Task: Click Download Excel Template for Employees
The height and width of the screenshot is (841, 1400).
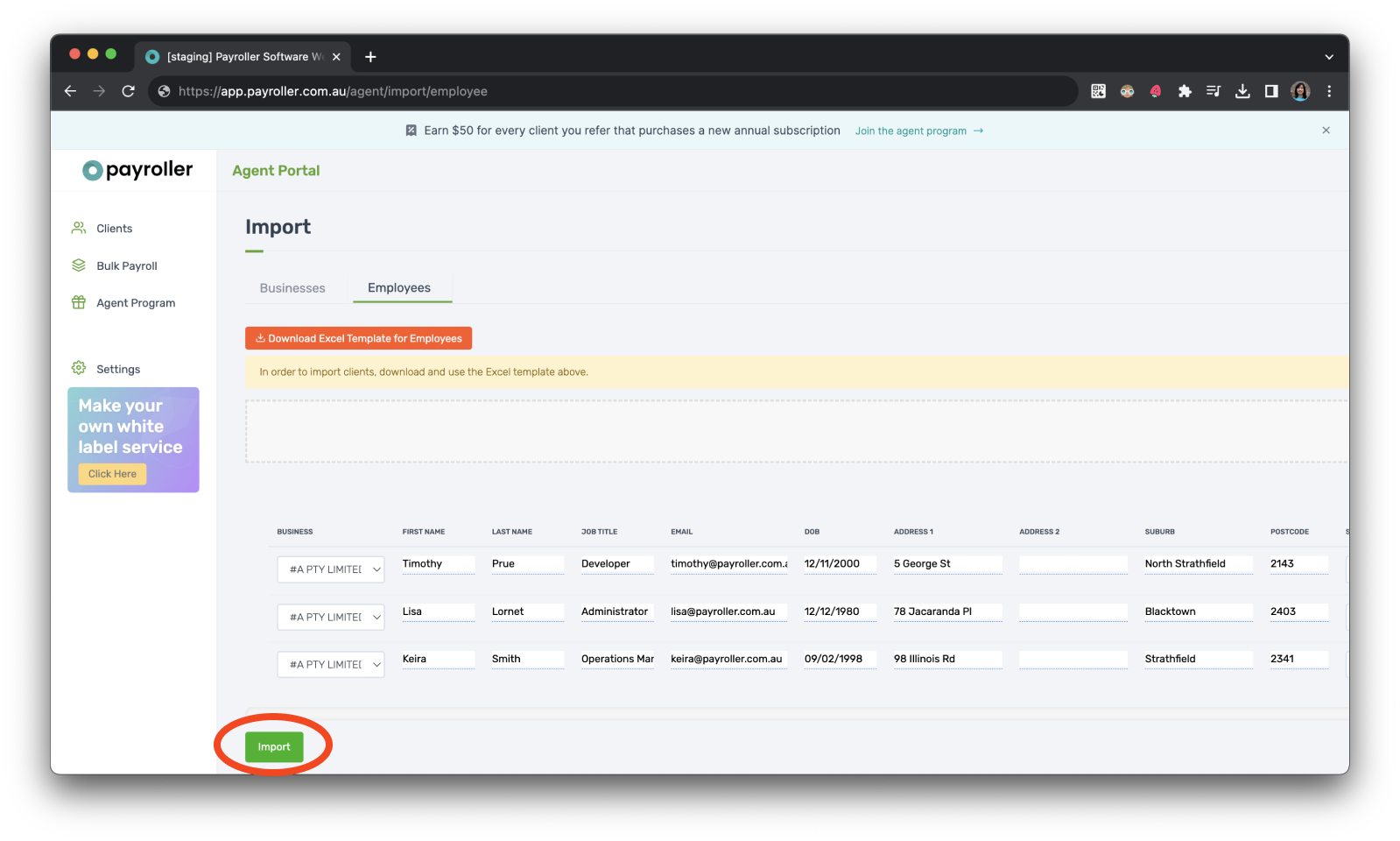Action: (358, 338)
